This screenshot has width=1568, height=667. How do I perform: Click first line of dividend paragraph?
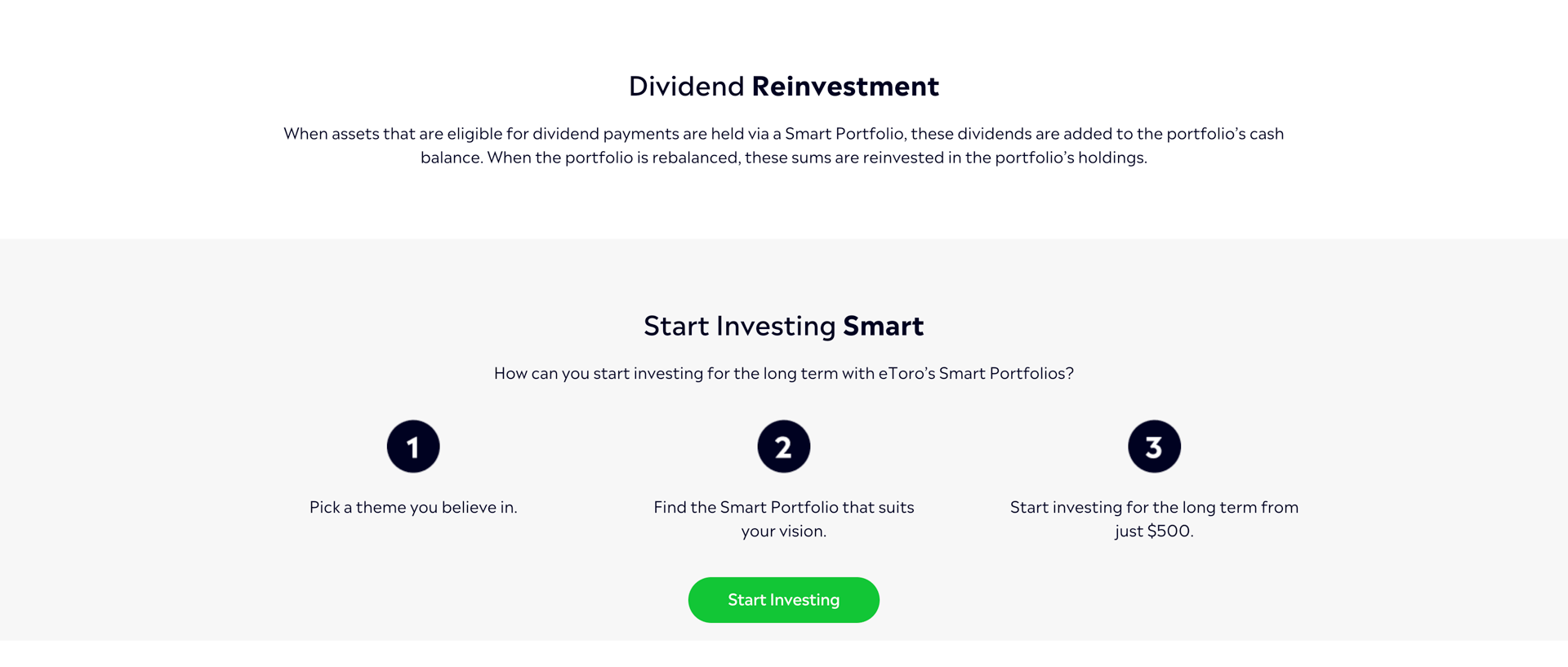784,134
